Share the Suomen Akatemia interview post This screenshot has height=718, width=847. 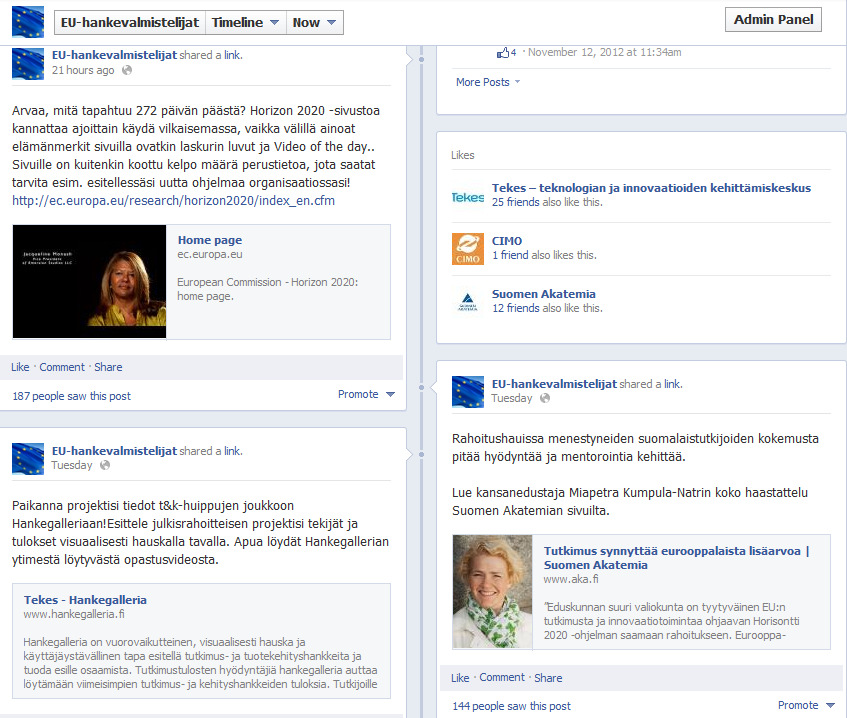[x=548, y=678]
